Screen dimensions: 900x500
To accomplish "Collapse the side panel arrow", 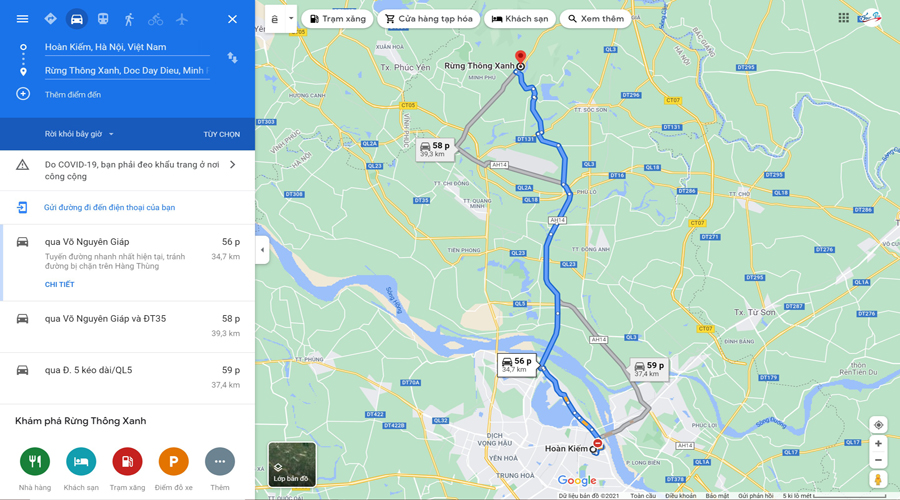I will click(262, 250).
